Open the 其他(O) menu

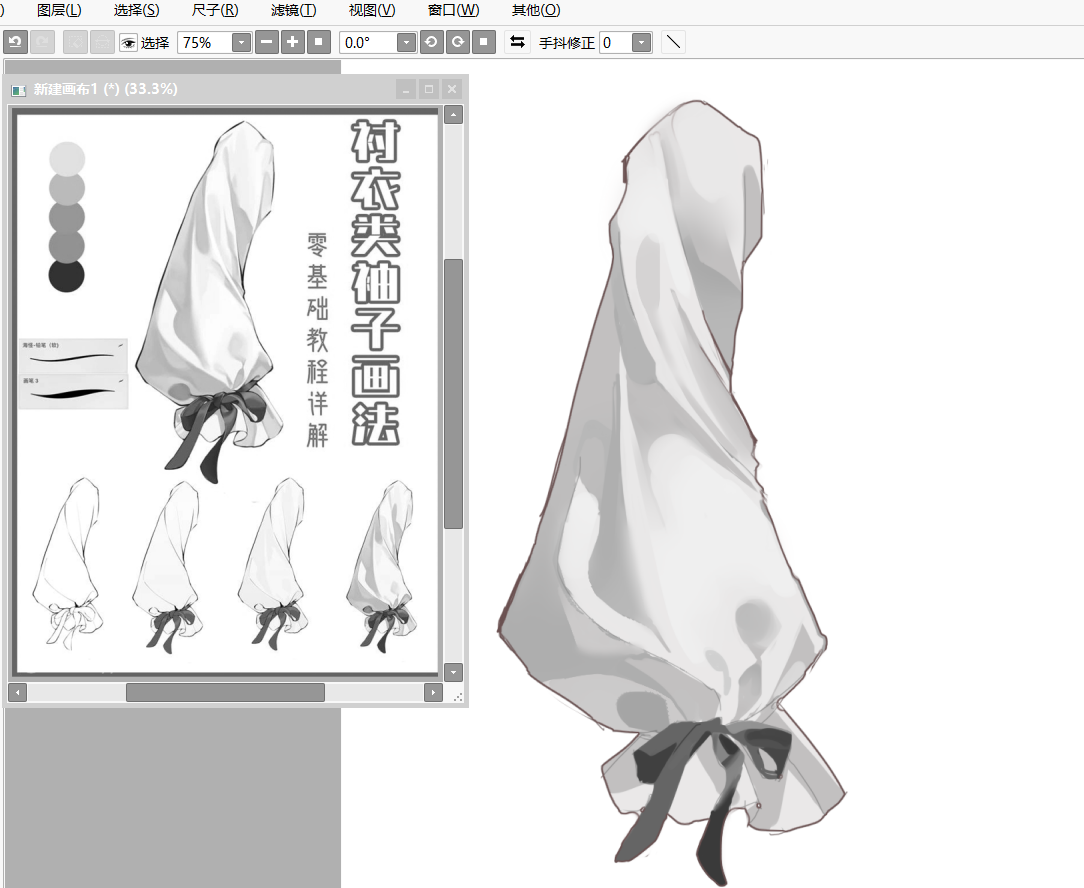pyautogui.click(x=536, y=10)
